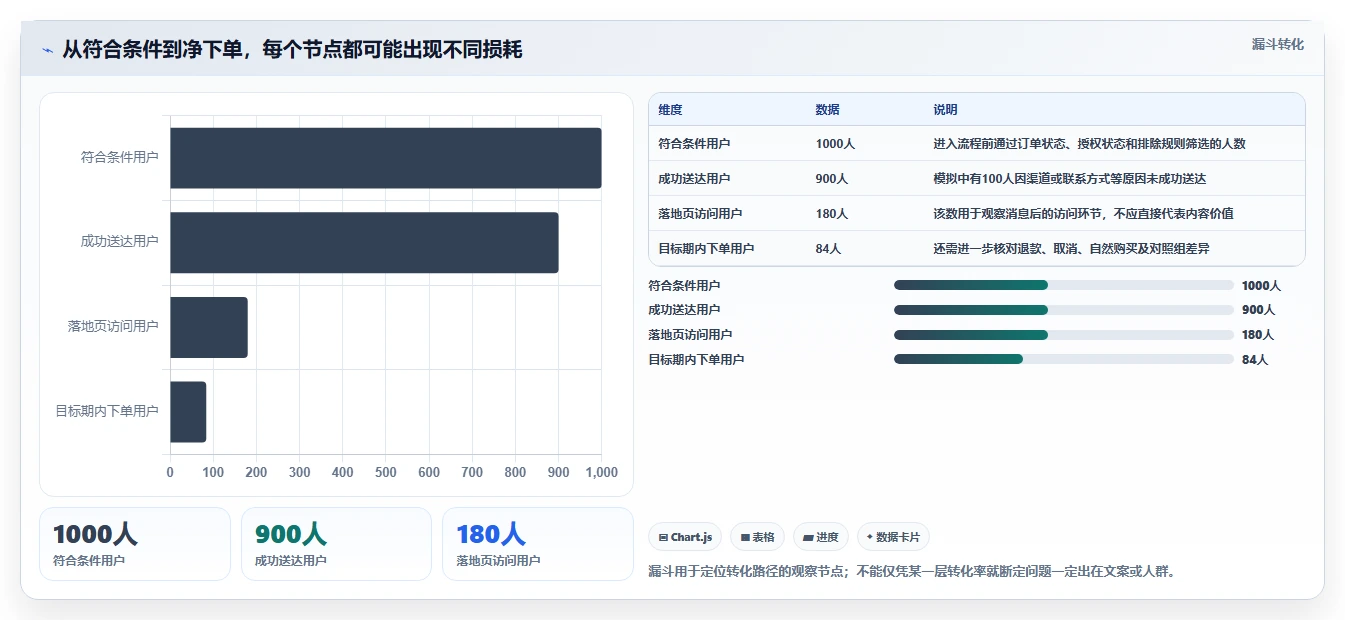
Task: Open the 900人 成功送达用户 data card
Action: click(x=336, y=544)
